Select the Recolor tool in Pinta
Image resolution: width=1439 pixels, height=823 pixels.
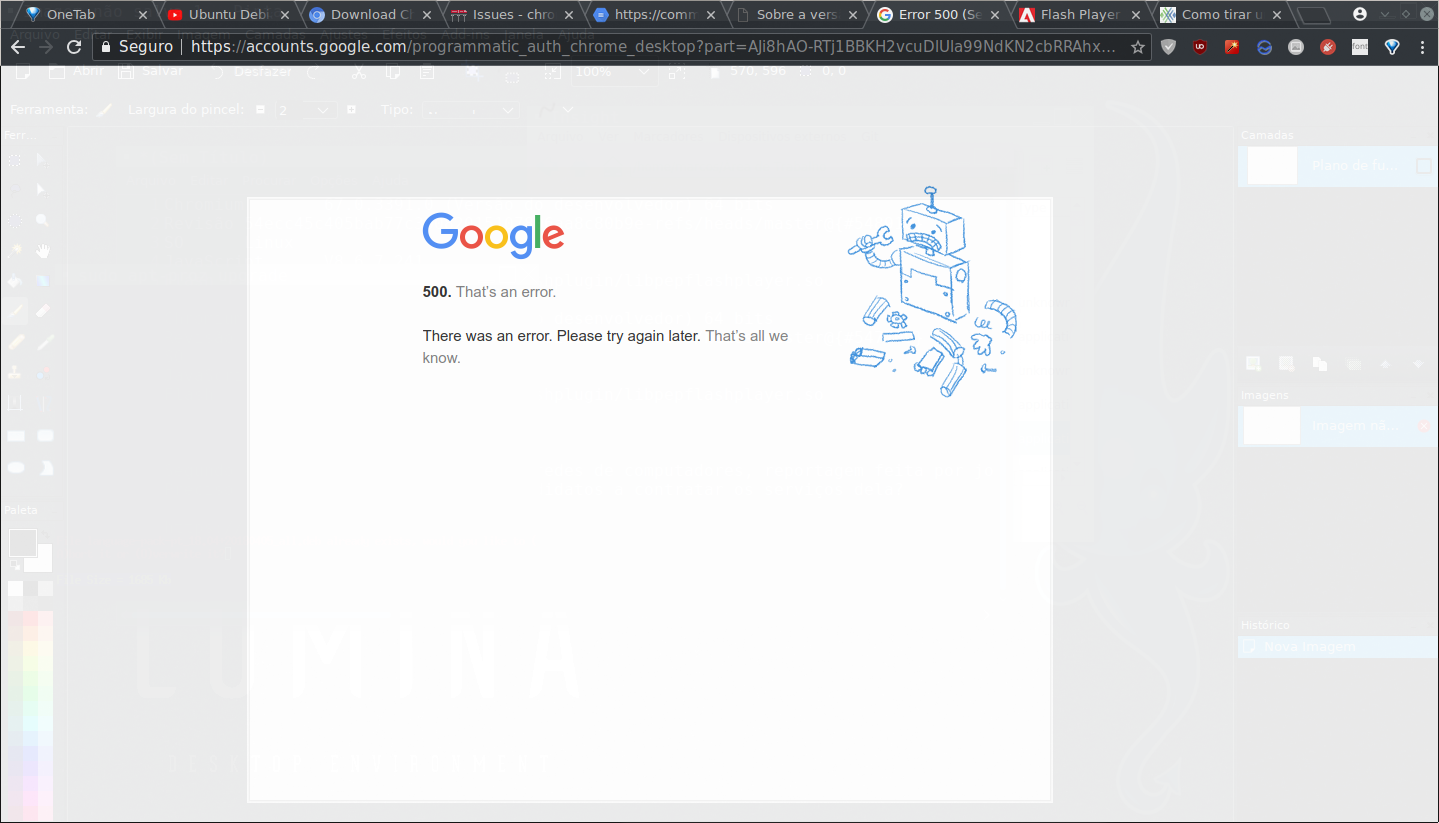coord(44,373)
